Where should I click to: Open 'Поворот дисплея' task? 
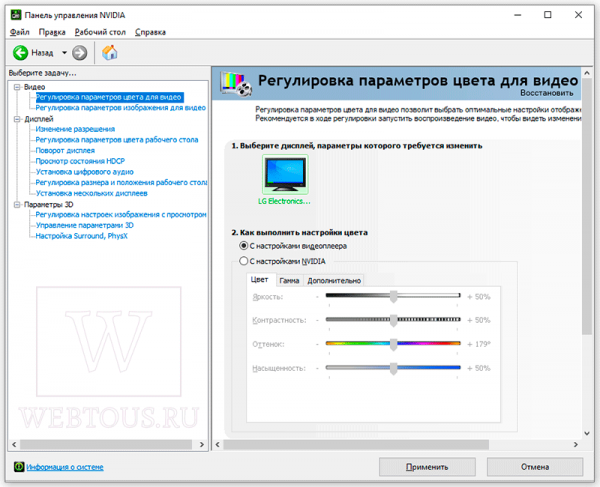click(x=65, y=151)
